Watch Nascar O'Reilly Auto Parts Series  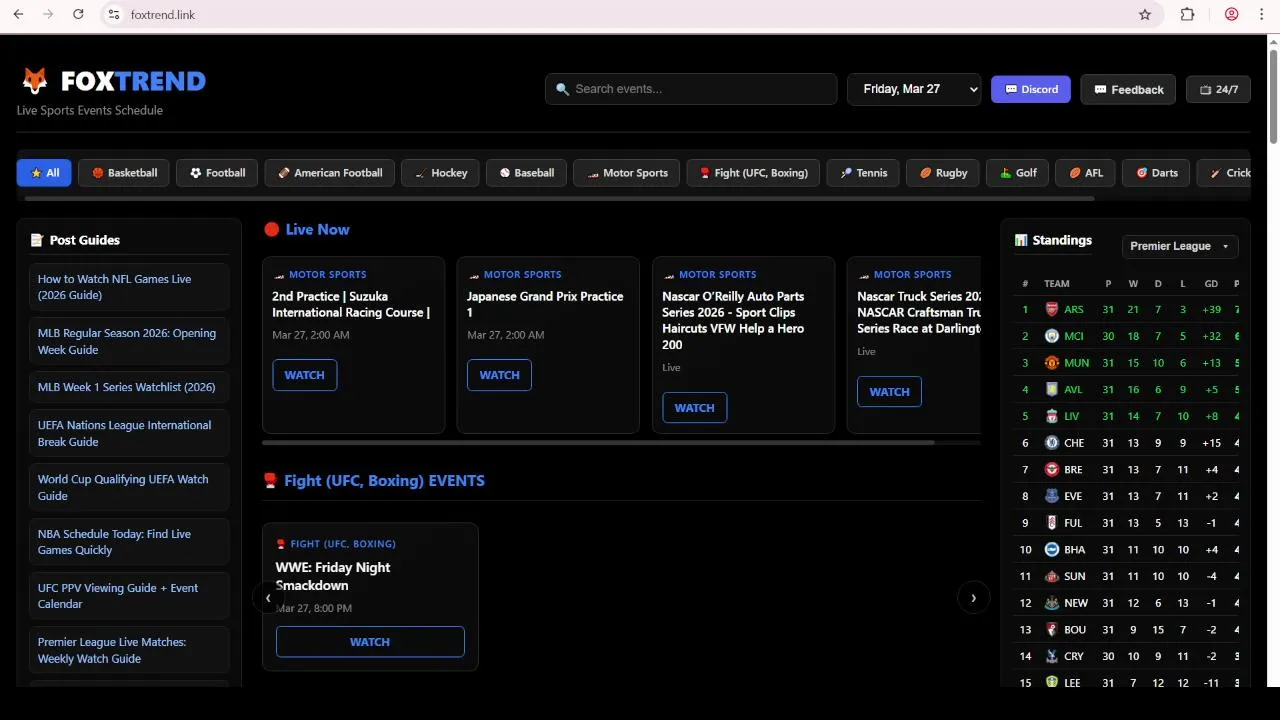(695, 408)
